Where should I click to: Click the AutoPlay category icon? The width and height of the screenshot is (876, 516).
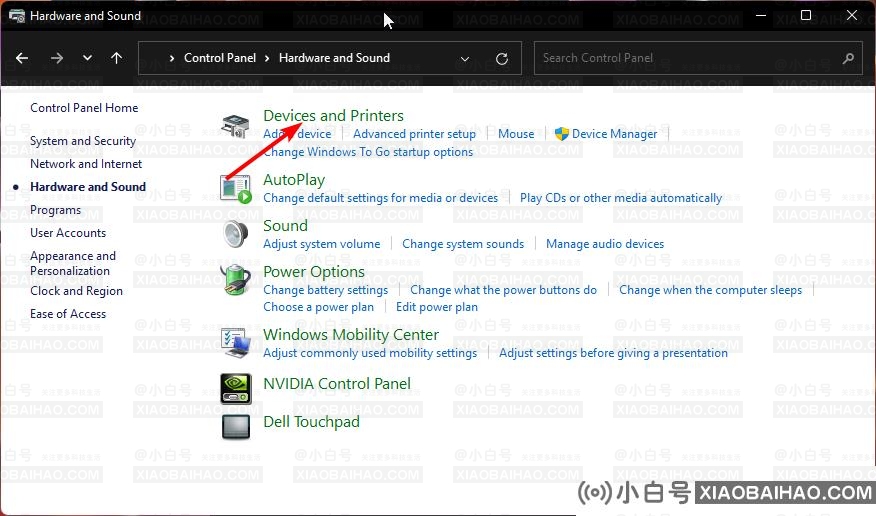(235, 189)
